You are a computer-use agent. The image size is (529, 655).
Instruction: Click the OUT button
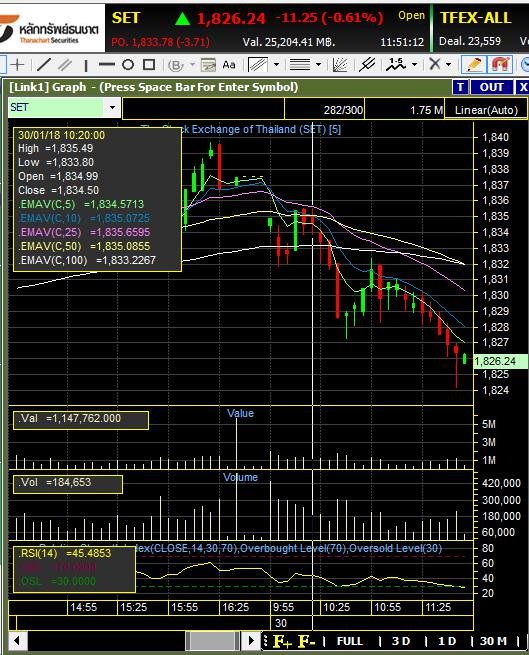pos(491,87)
